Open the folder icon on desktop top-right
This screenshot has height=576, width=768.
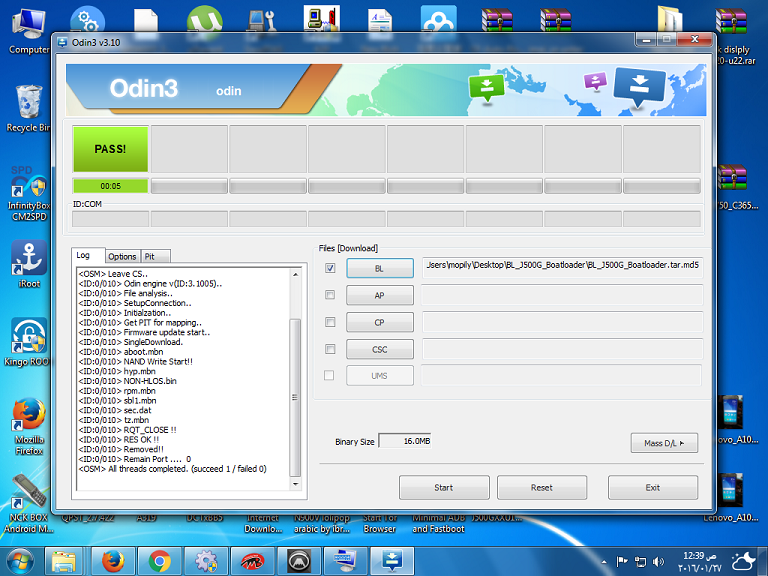[670, 19]
